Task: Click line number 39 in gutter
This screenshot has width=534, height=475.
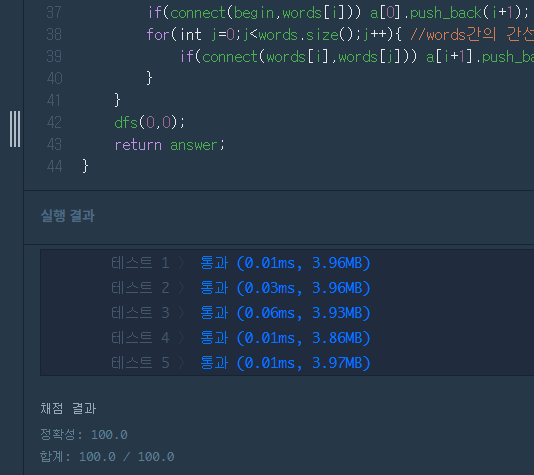Action: point(54,56)
